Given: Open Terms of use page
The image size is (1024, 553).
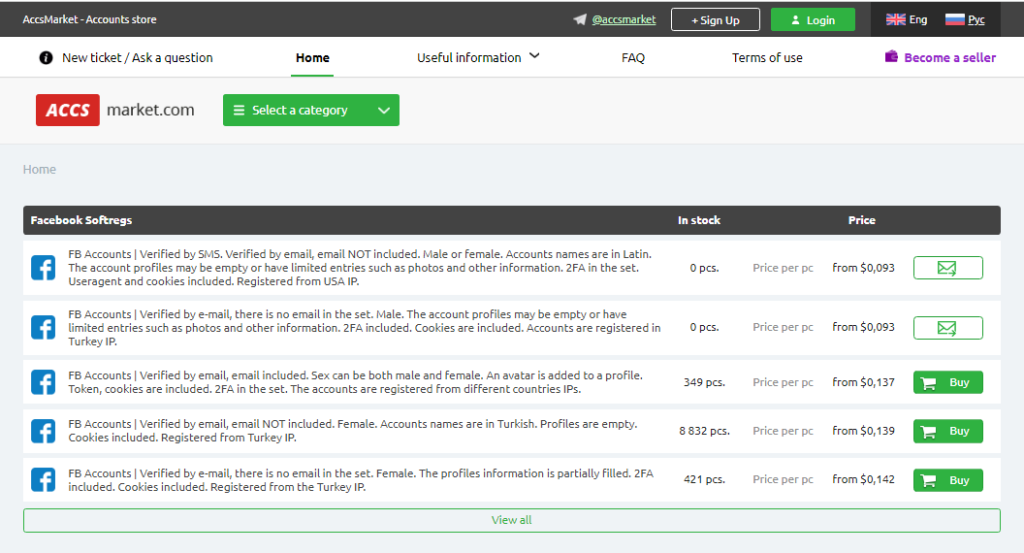Looking at the screenshot, I should pos(767,57).
